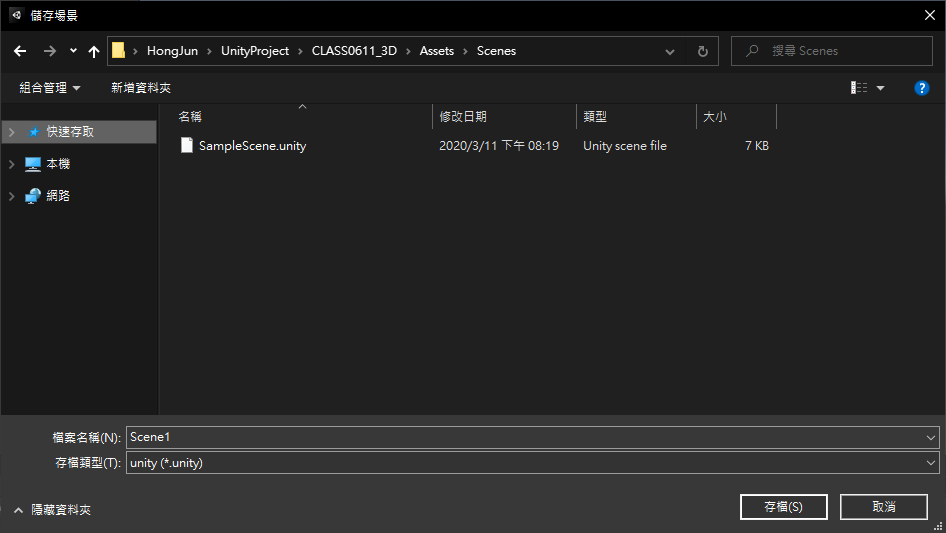Viewport: 946px width, 533px height.
Task: Open recent locations dropdown arrow
Action: [73, 51]
